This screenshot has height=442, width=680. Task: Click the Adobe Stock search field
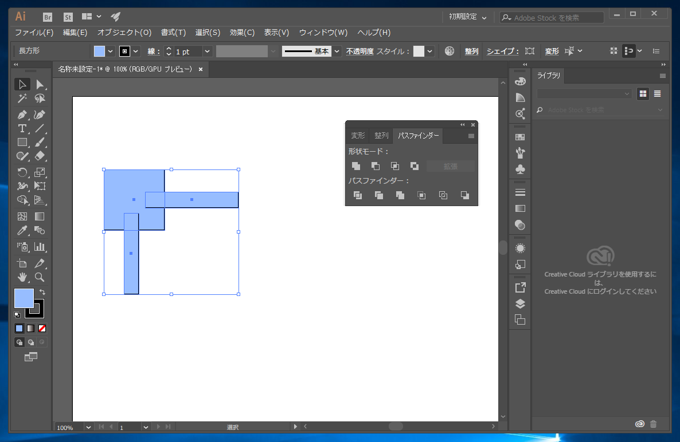click(x=552, y=17)
